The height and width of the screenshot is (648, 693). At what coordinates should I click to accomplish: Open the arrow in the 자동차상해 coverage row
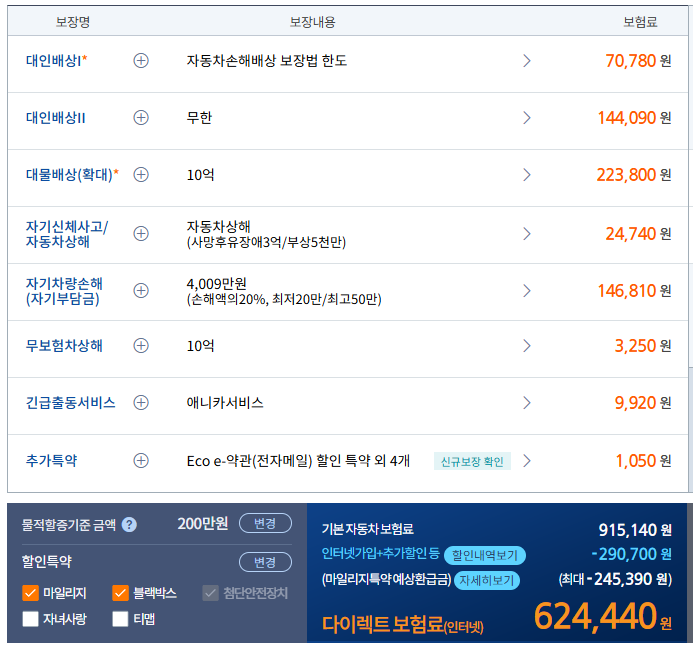[526, 233]
